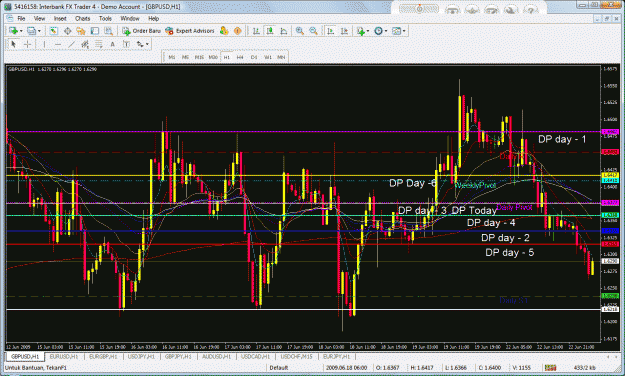Select the 'DP day - 5' chart label

(x=509, y=252)
